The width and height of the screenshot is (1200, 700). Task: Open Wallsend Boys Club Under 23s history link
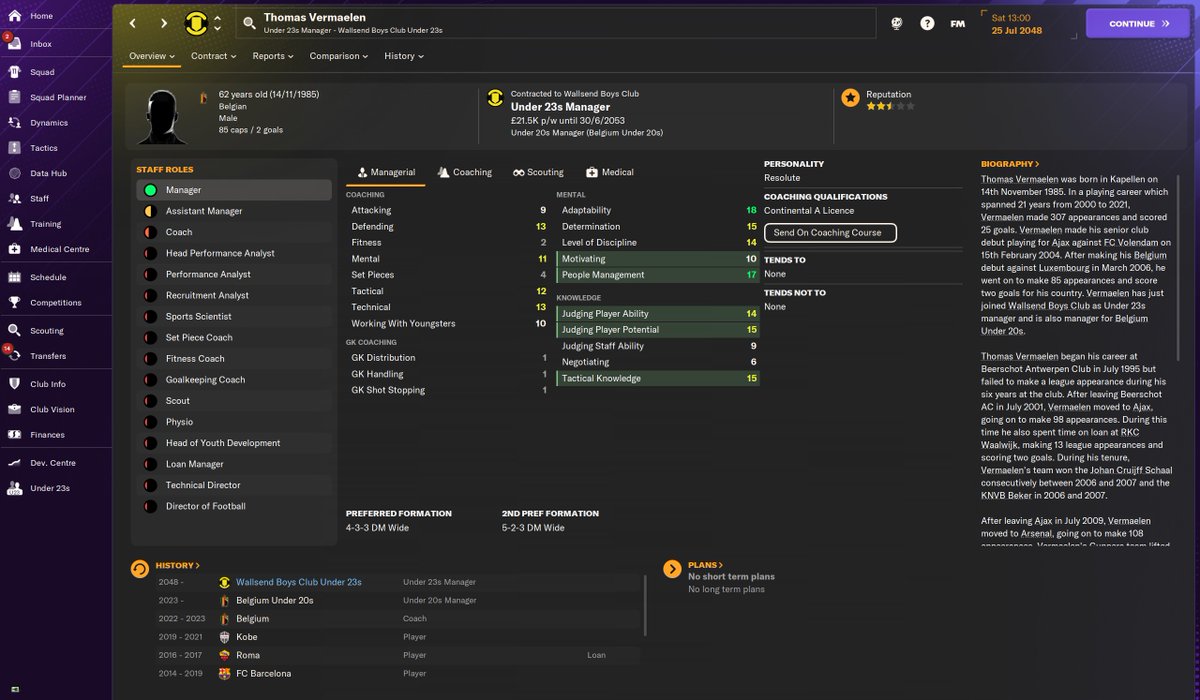pos(299,582)
